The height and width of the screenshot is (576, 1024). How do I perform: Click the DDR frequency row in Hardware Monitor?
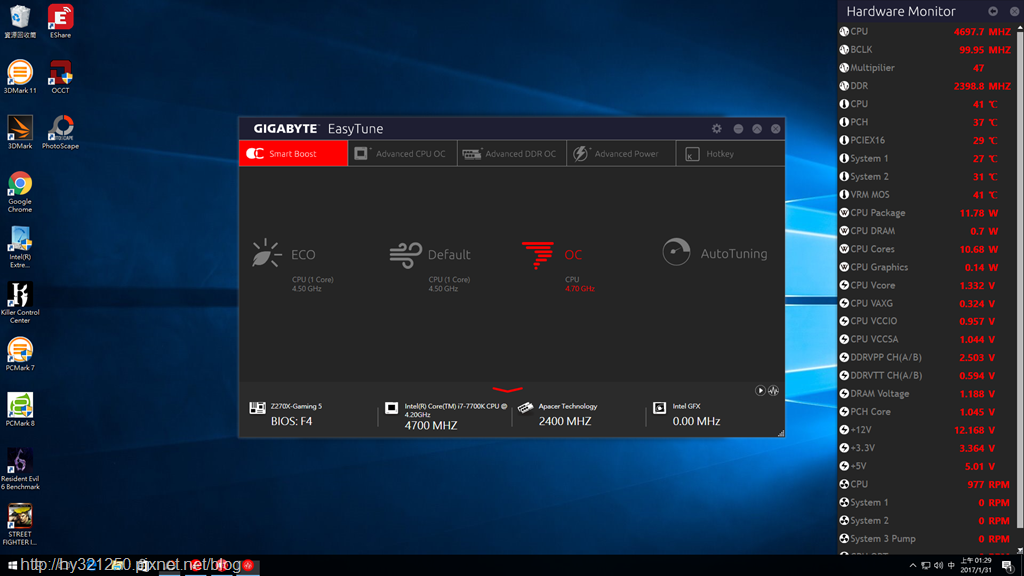click(x=926, y=86)
